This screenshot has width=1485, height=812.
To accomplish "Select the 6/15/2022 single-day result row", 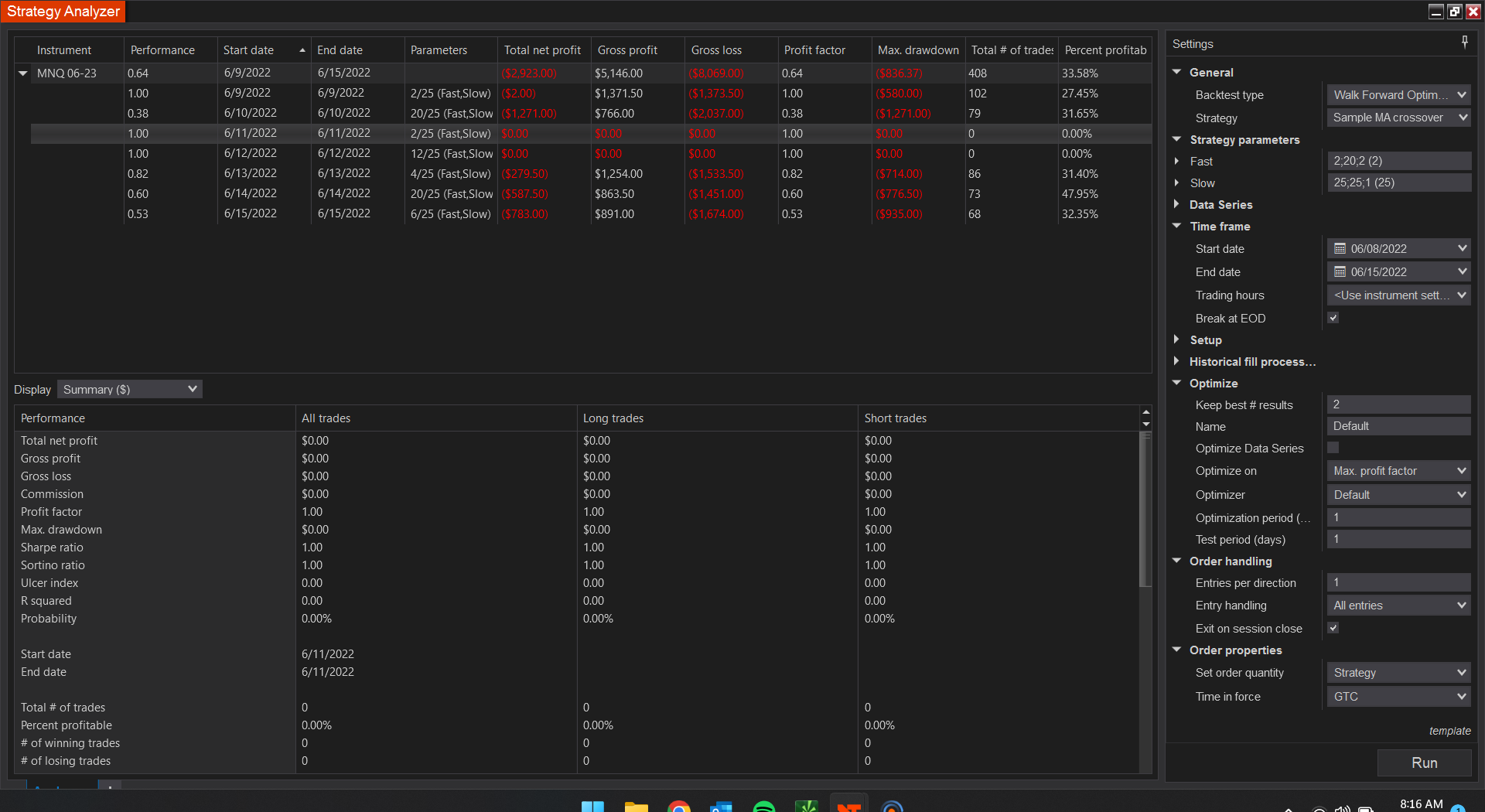I will click(x=591, y=214).
